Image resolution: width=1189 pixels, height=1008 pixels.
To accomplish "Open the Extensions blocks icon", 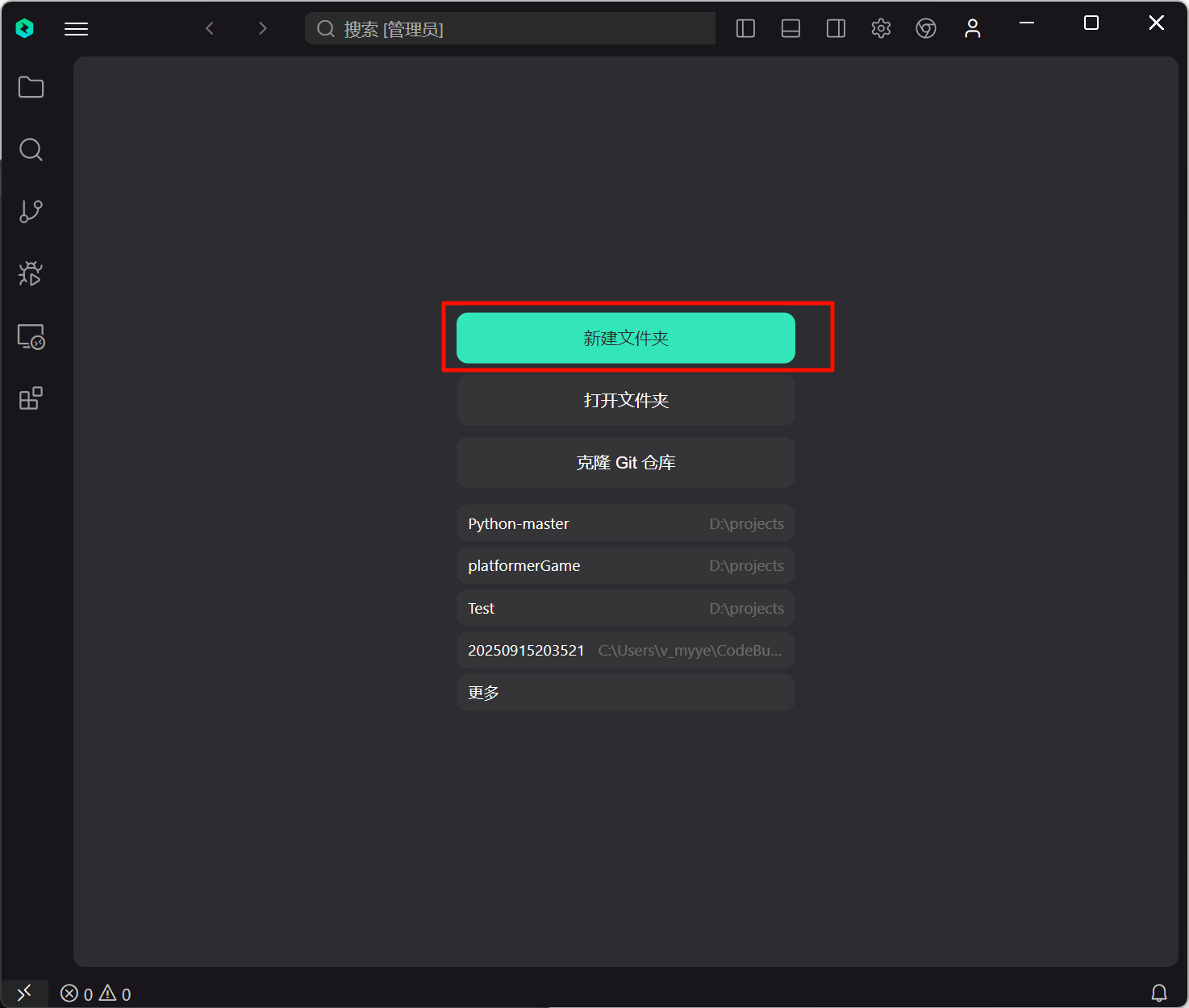I will tap(31, 398).
